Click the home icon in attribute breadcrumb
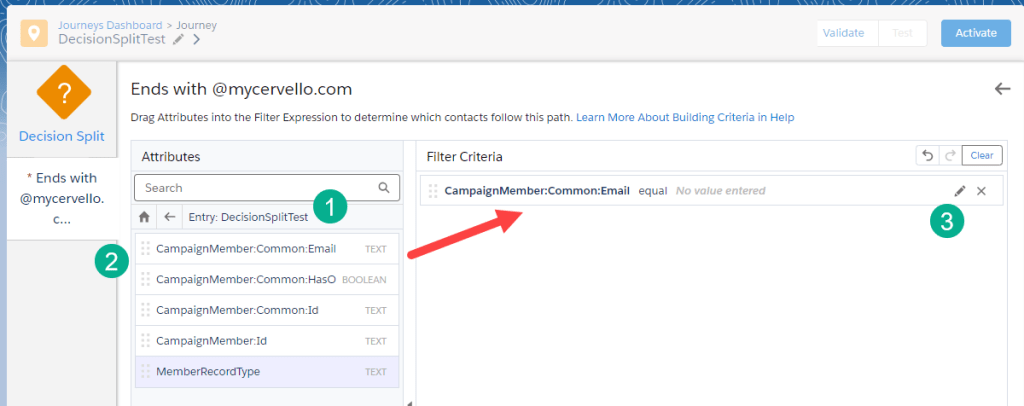Screen dimensions: 1024x406 (x=145, y=216)
